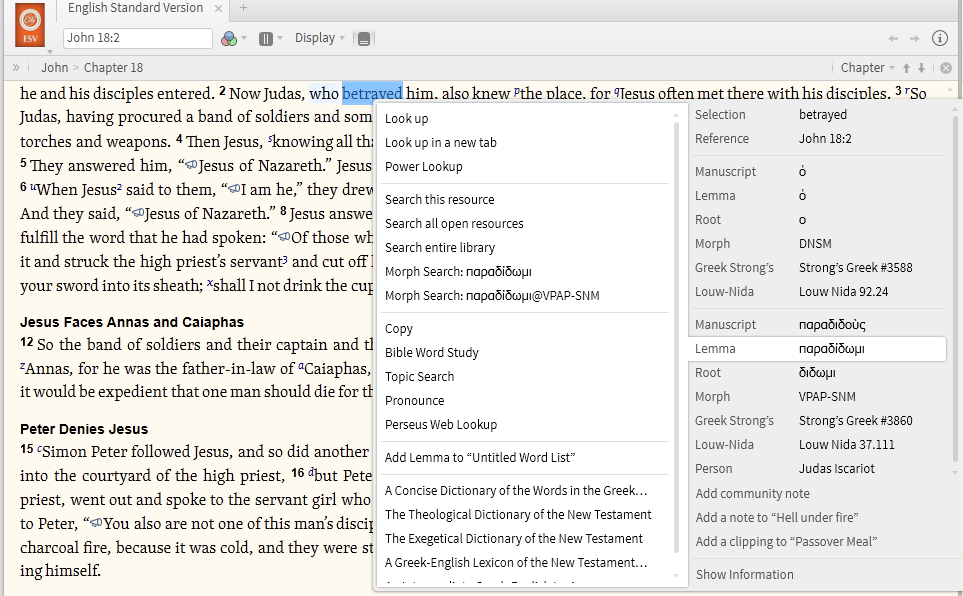Go forward with the right arrow

(914, 38)
